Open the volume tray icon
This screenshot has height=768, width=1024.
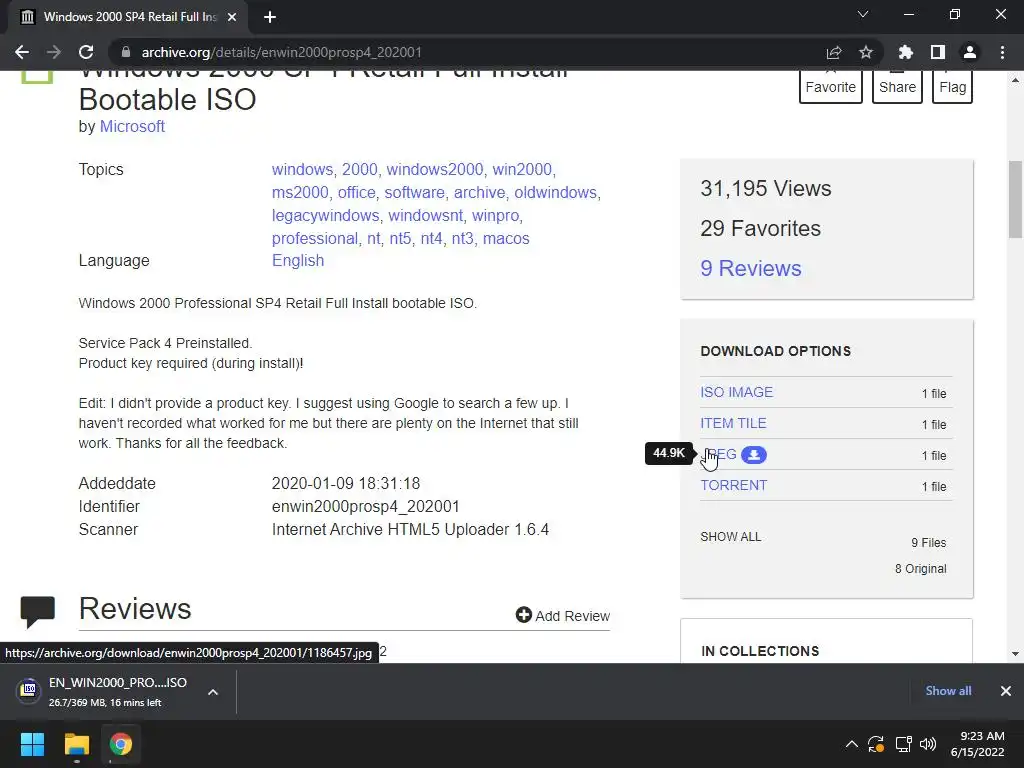pyautogui.click(x=927, y=744)
